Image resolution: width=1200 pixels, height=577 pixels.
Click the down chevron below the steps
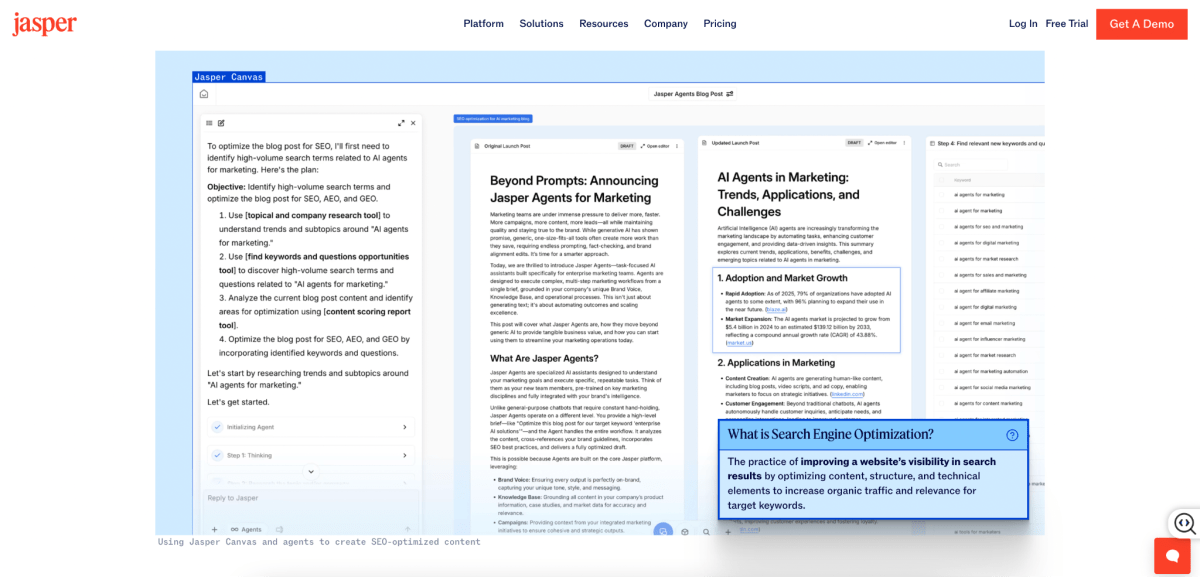point(311,471)
